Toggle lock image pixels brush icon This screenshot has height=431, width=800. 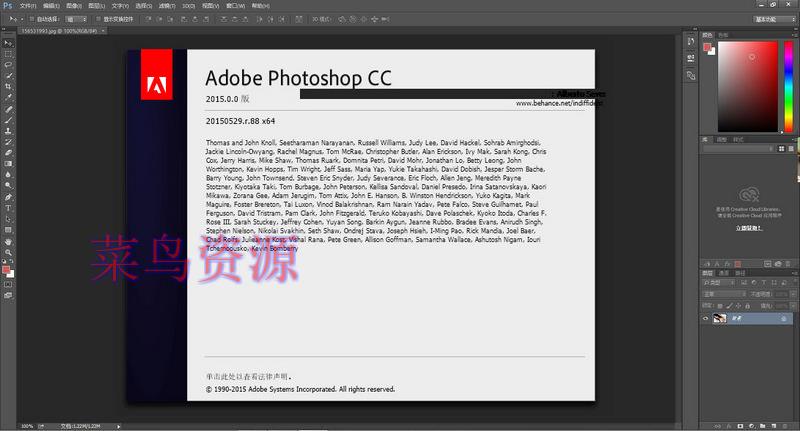coord(729,306)
